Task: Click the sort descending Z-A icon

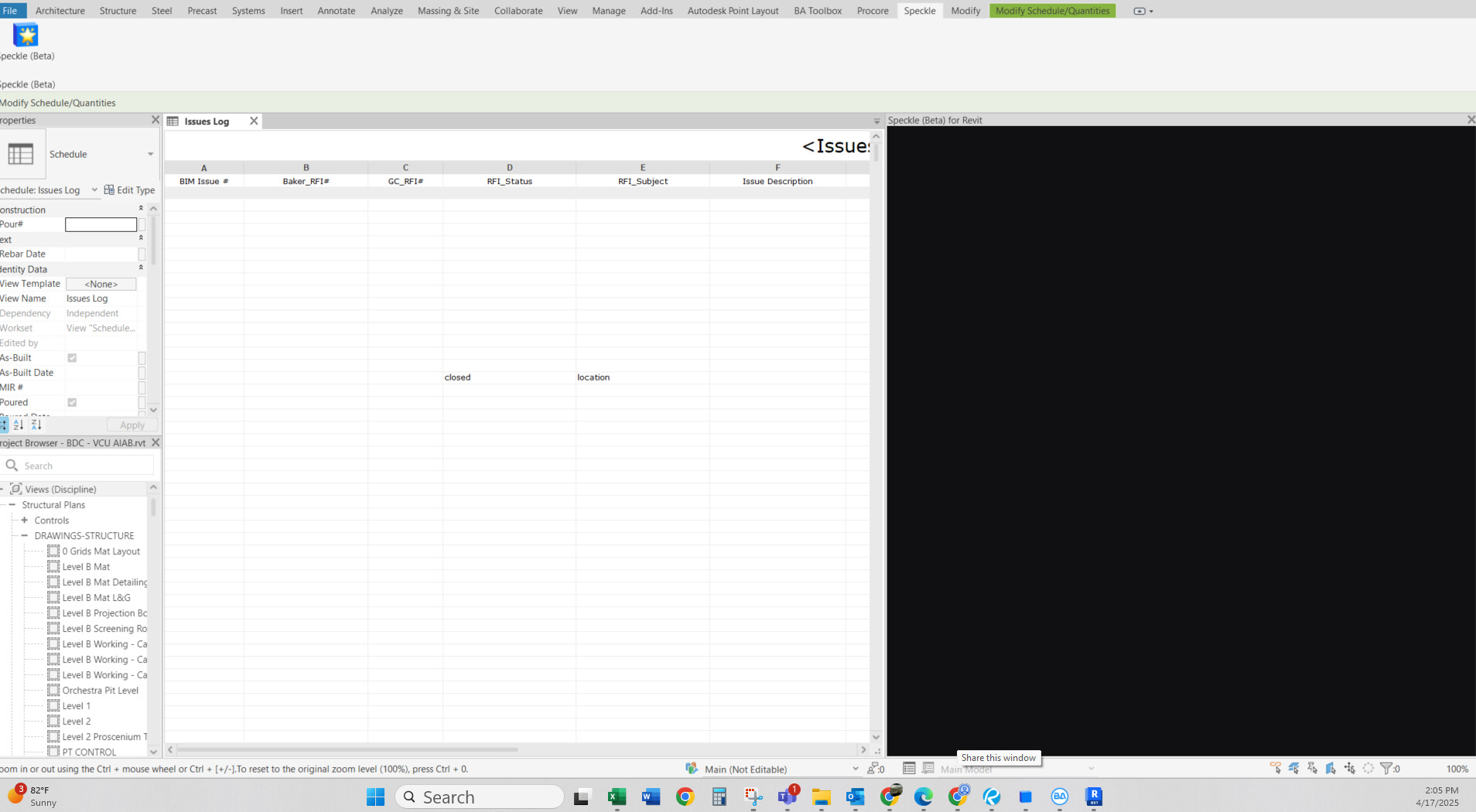Action: (x=36, y=425)
